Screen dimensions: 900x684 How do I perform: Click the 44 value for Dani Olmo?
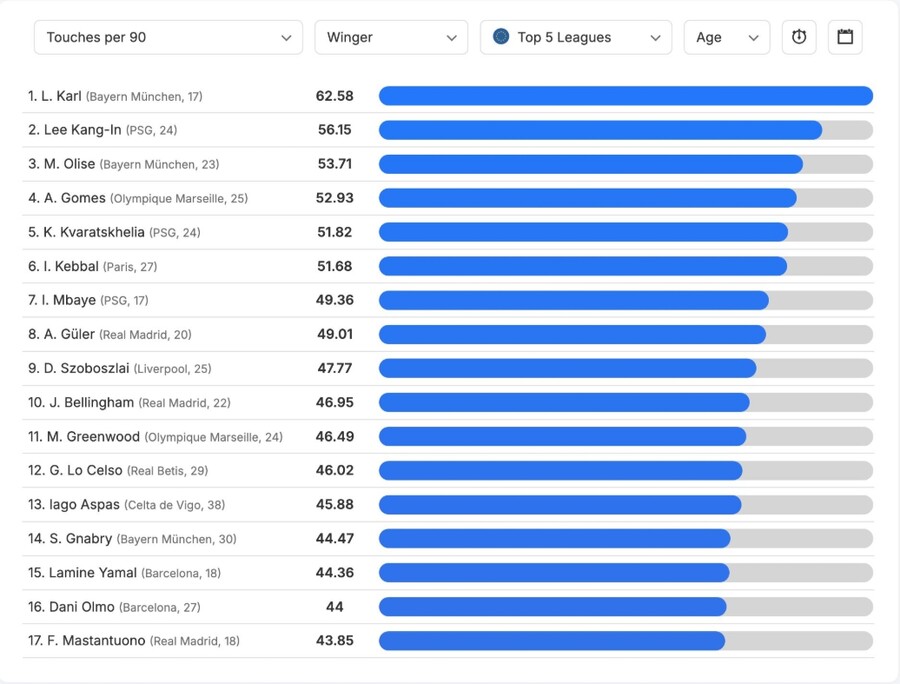pyautogui.click(x=335, y=607)
